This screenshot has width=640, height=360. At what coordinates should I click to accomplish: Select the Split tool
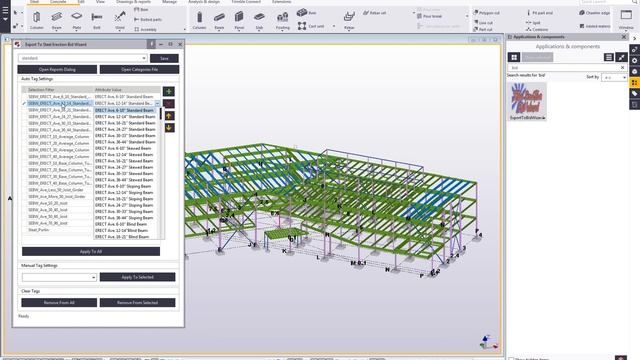click(x=533, y=23)
